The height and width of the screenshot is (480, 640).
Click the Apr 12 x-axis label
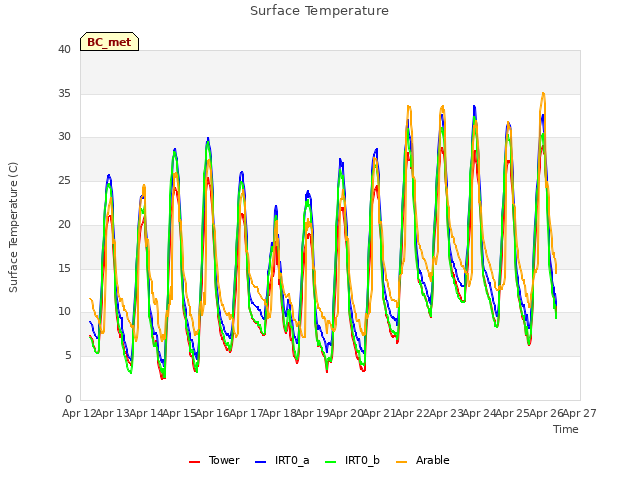pyautogui.click(x=79, y=413)
